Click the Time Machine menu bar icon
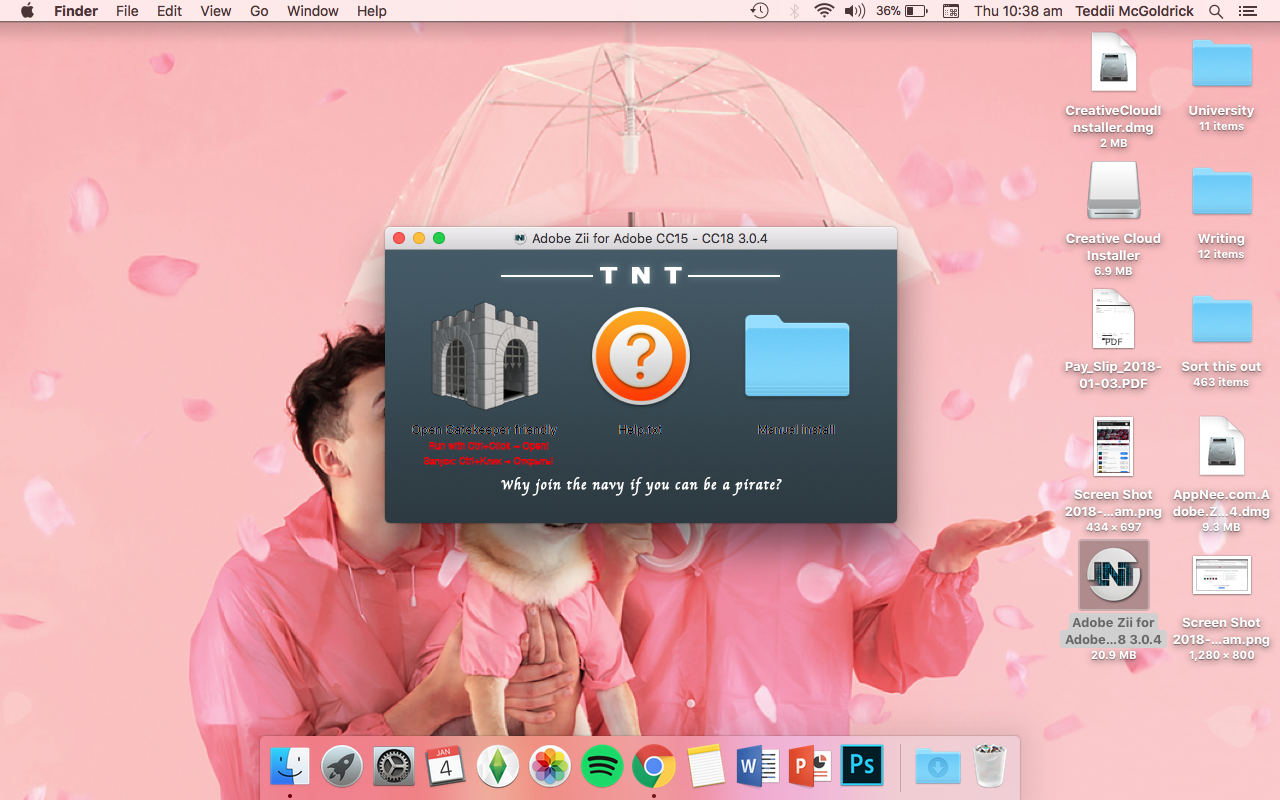This screenshot has width=1280, height=800. click(x=760, y=11)
